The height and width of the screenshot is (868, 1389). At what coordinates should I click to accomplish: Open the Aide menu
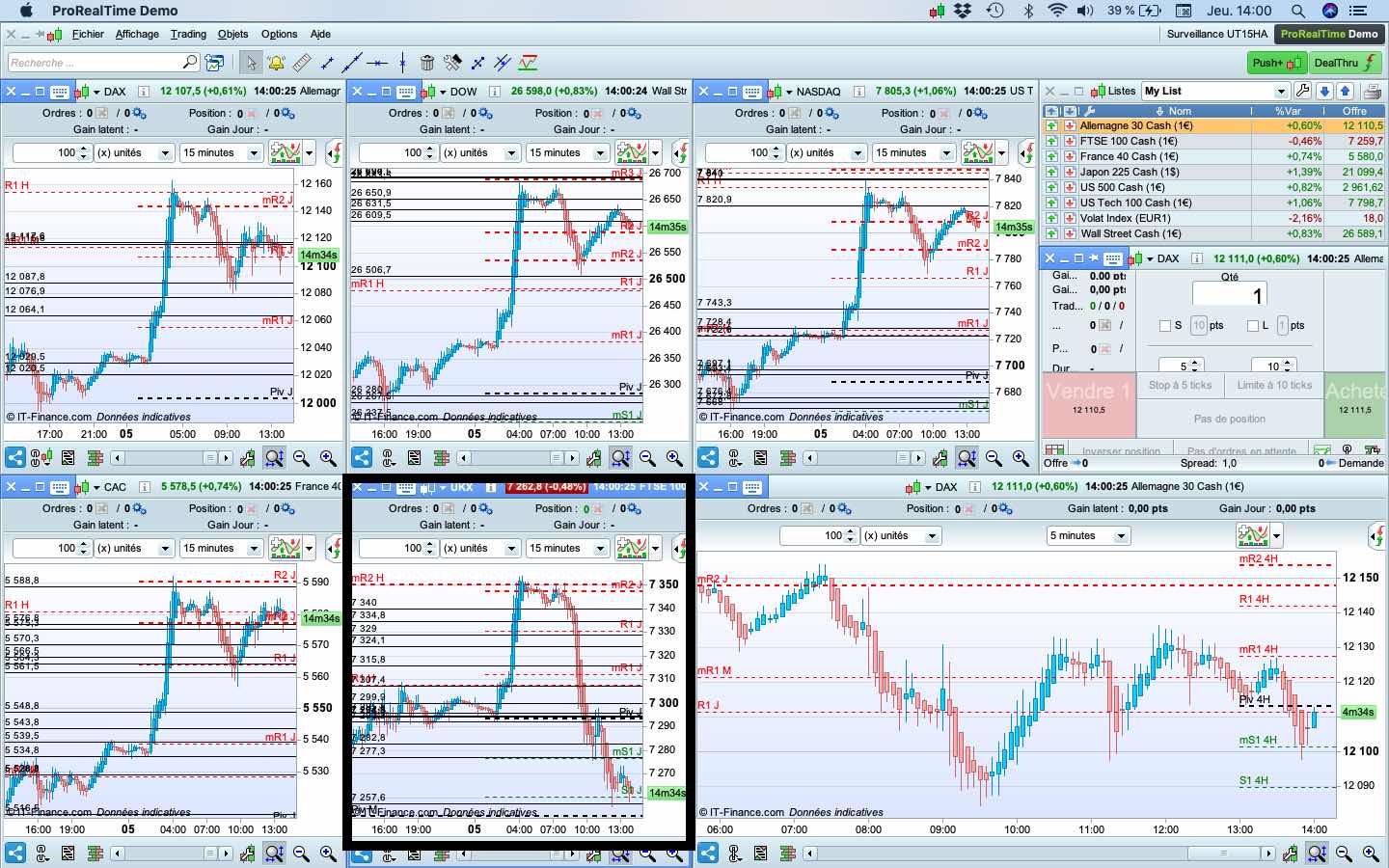[x=321, y=34]
